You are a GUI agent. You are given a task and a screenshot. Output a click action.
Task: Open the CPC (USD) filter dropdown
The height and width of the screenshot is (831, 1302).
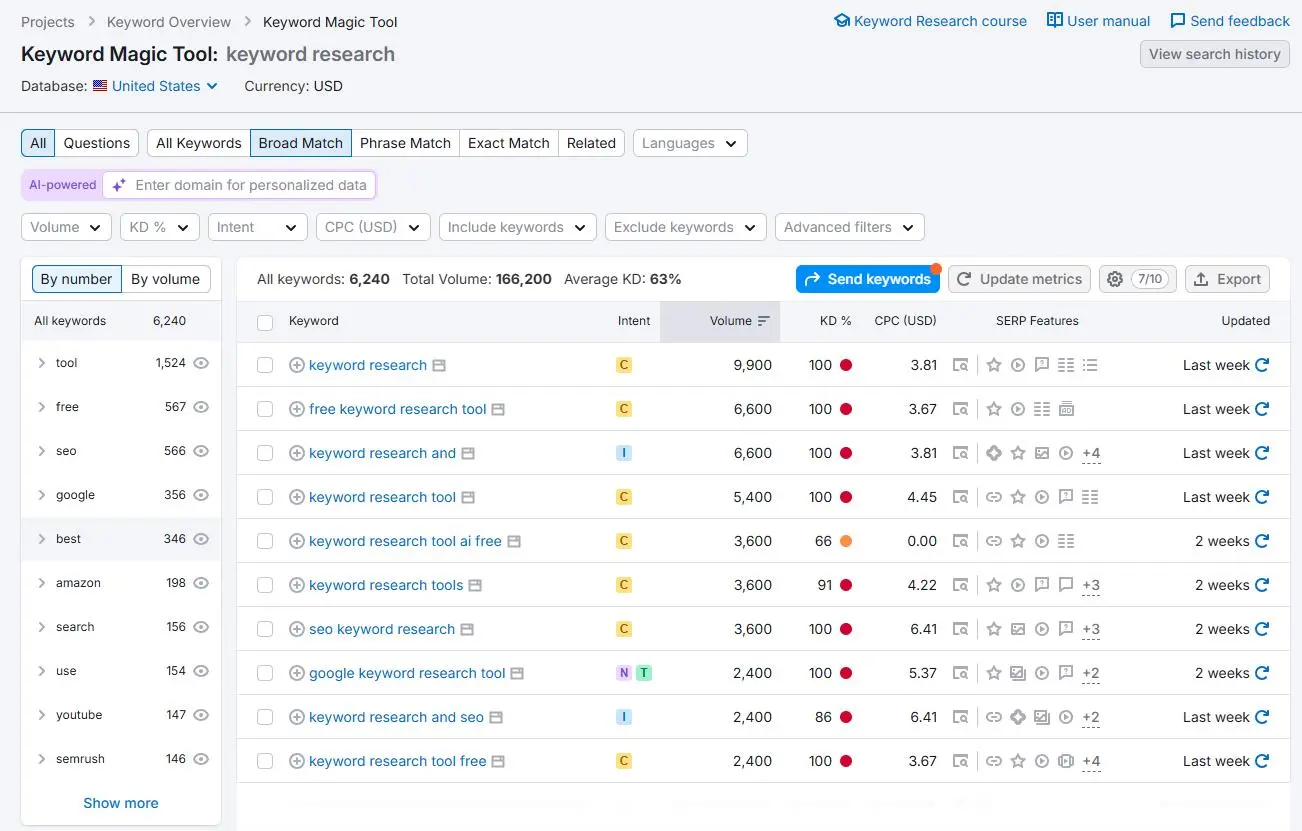tap(373, 227)
